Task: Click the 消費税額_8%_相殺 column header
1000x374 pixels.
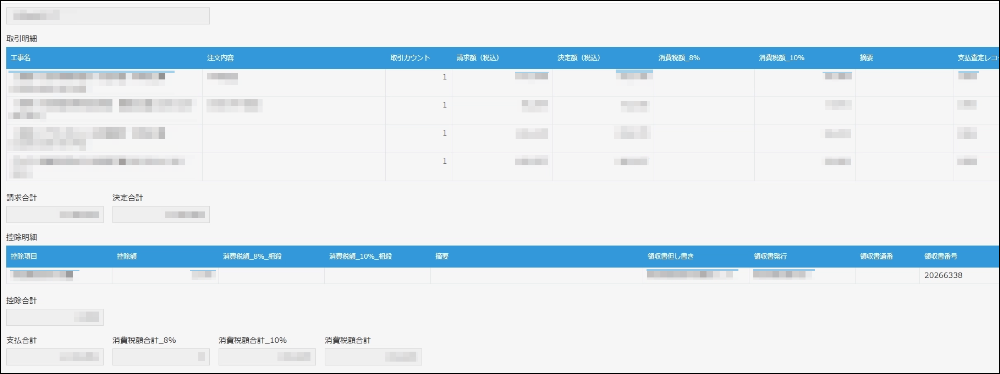Action: pyautogui.click(x=271, y=256)
